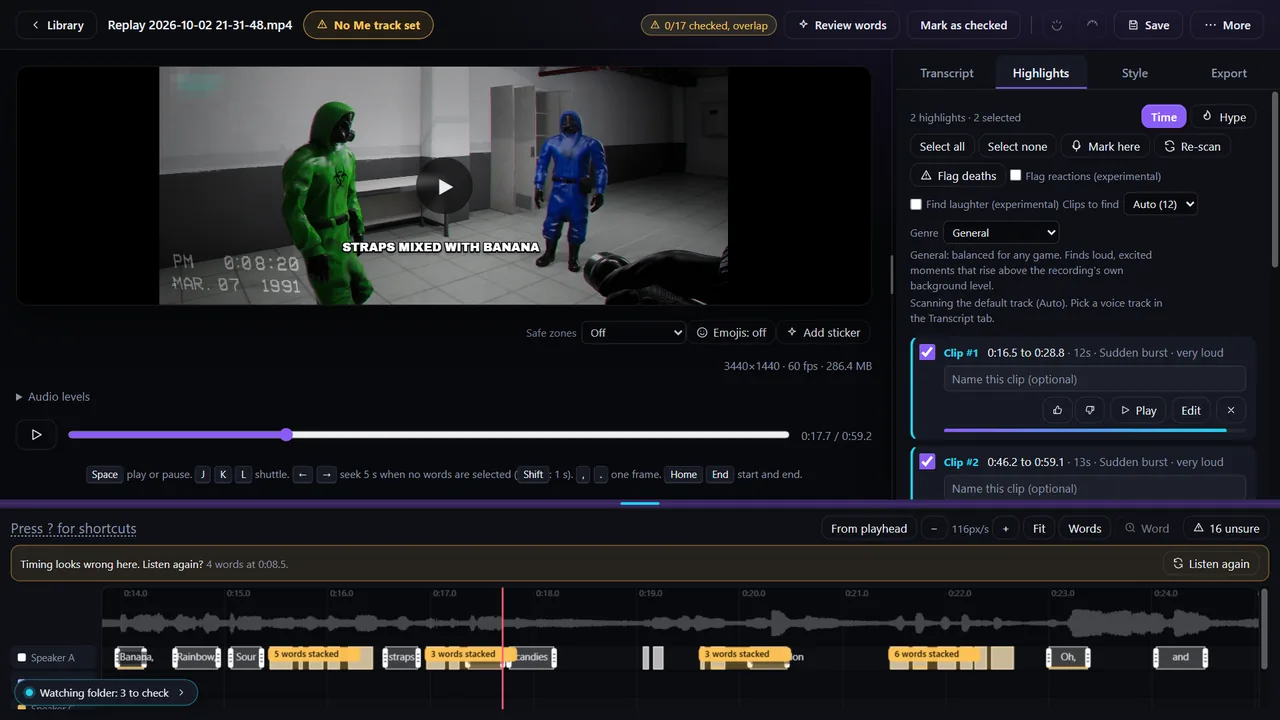Tick the Speaker A checkbox in the timeline
This screenshot has width=1280, height=720.
coord(22,657)
